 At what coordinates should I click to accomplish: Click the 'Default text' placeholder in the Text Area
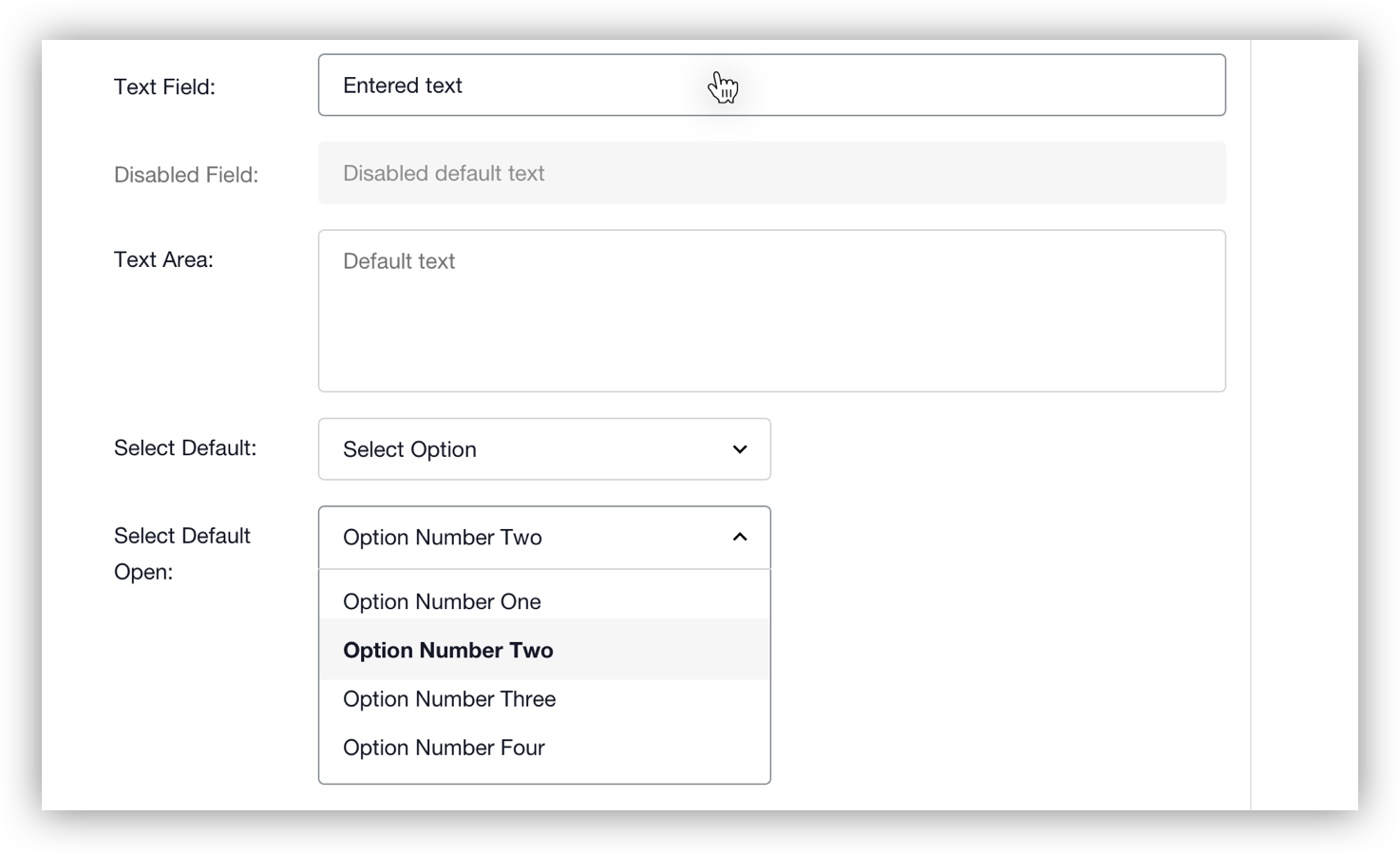tap(399, 261)
